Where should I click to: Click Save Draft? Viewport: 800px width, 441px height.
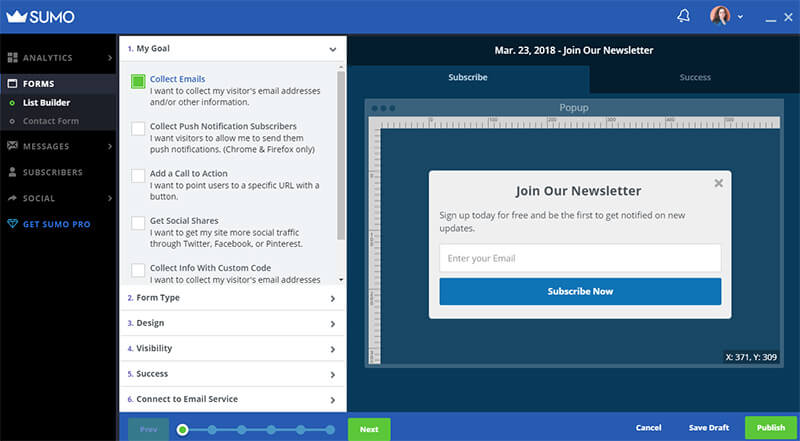(x=709, y=428)
